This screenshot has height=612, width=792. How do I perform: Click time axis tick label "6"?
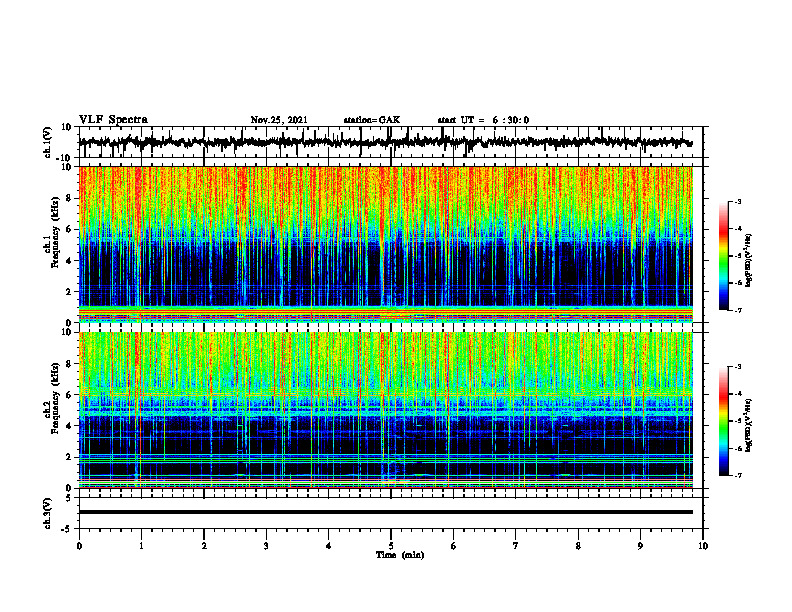pyautogui.click(x=454, y=546)
